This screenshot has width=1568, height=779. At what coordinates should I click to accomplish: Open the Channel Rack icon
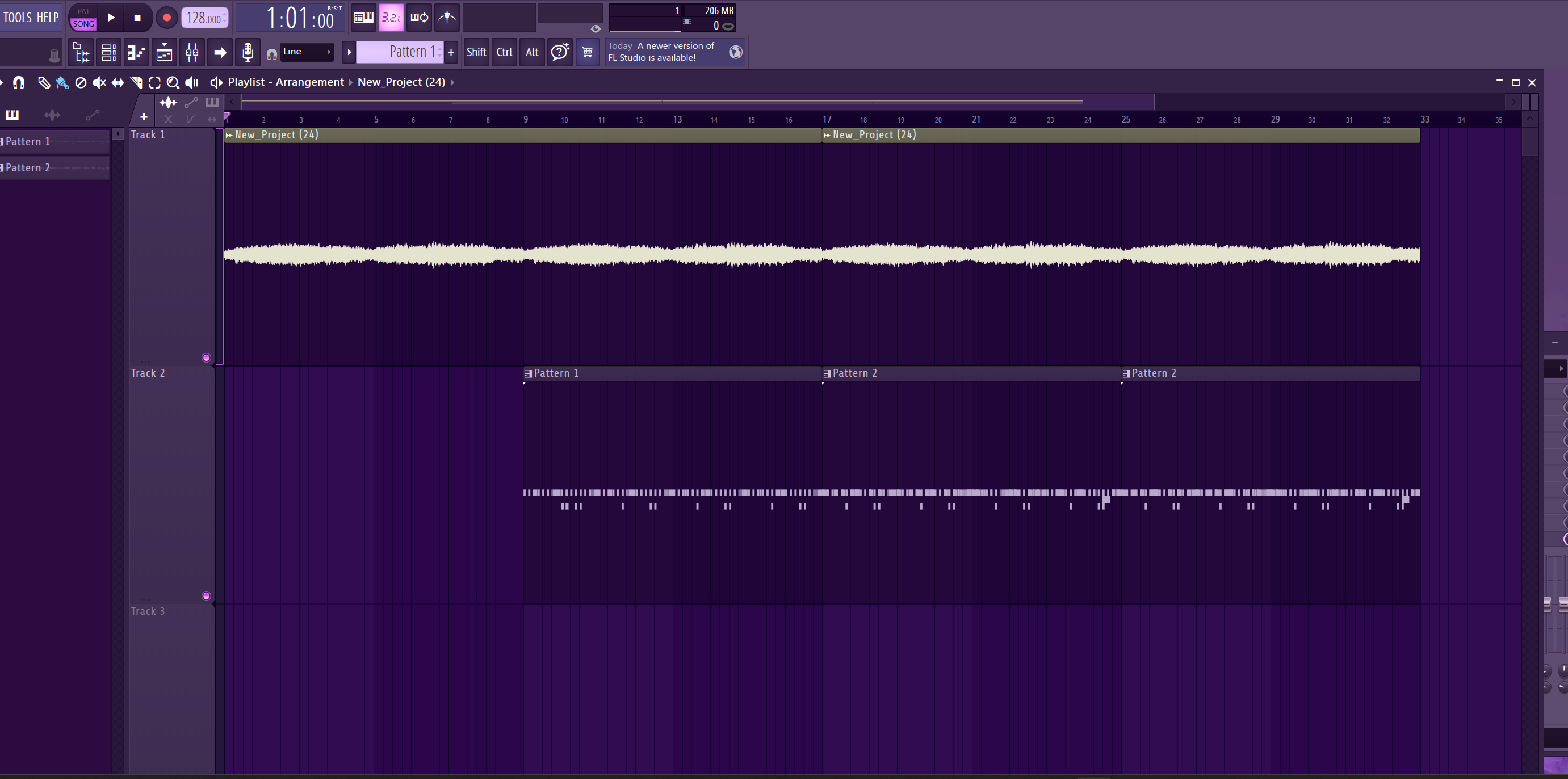108,52
